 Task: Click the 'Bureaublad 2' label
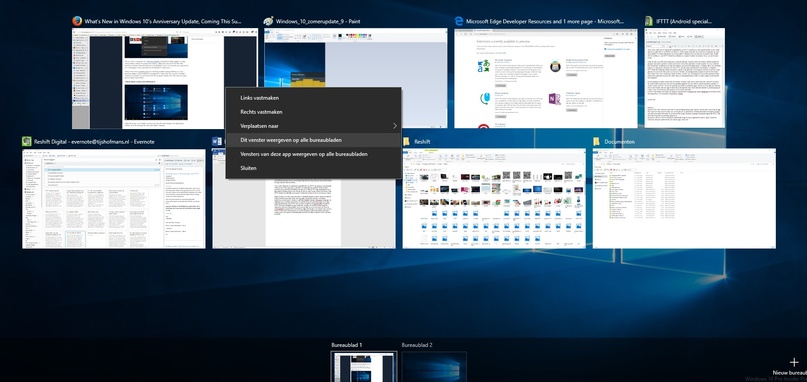417,345
